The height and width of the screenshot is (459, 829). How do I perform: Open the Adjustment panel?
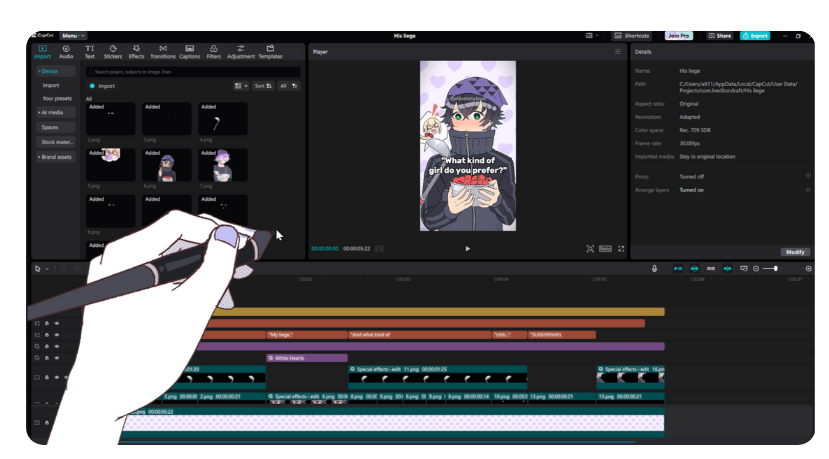coord(241,52)
